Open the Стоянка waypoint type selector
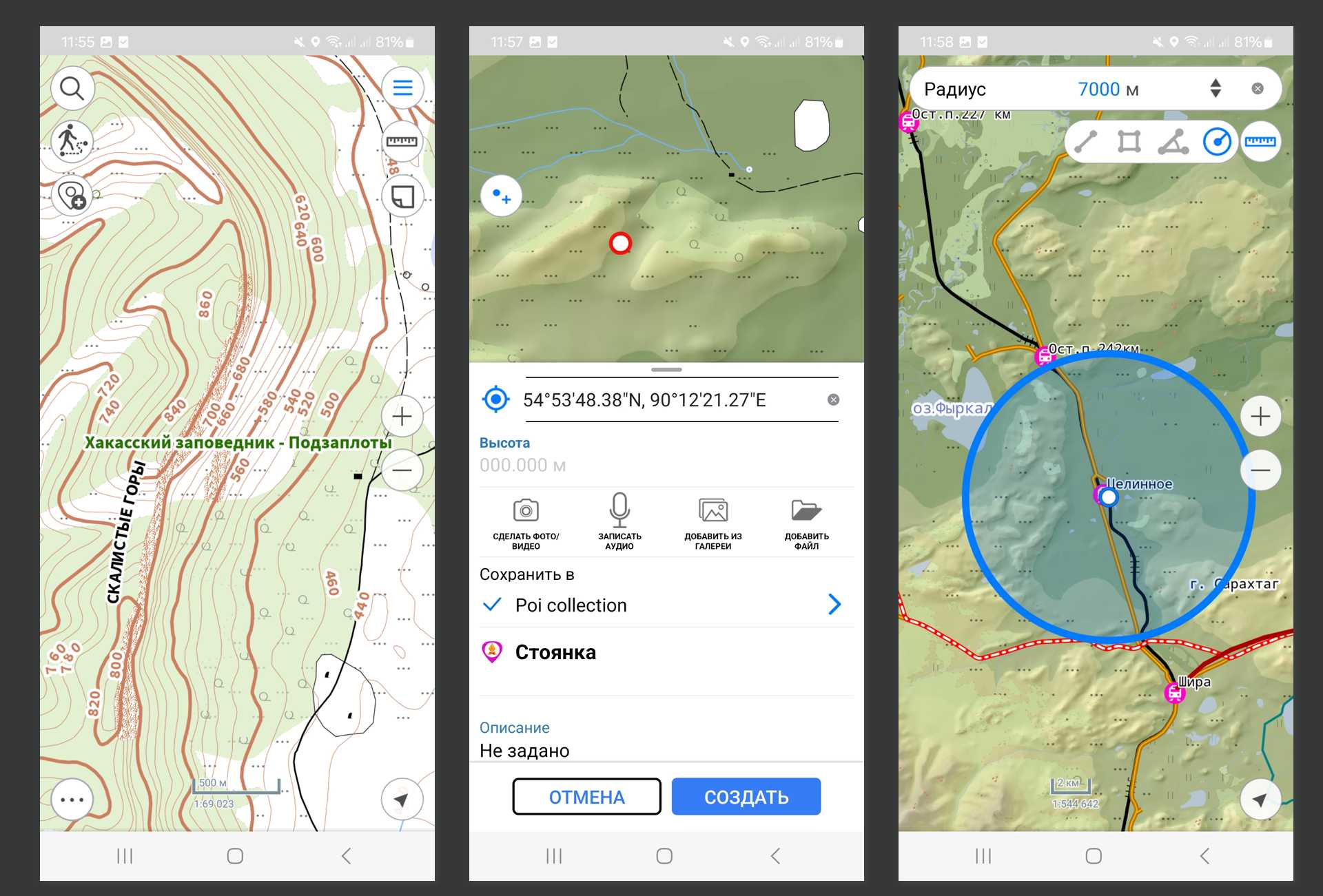Image resolution: width=1323 pixels, height=896 pixels. 555,652
